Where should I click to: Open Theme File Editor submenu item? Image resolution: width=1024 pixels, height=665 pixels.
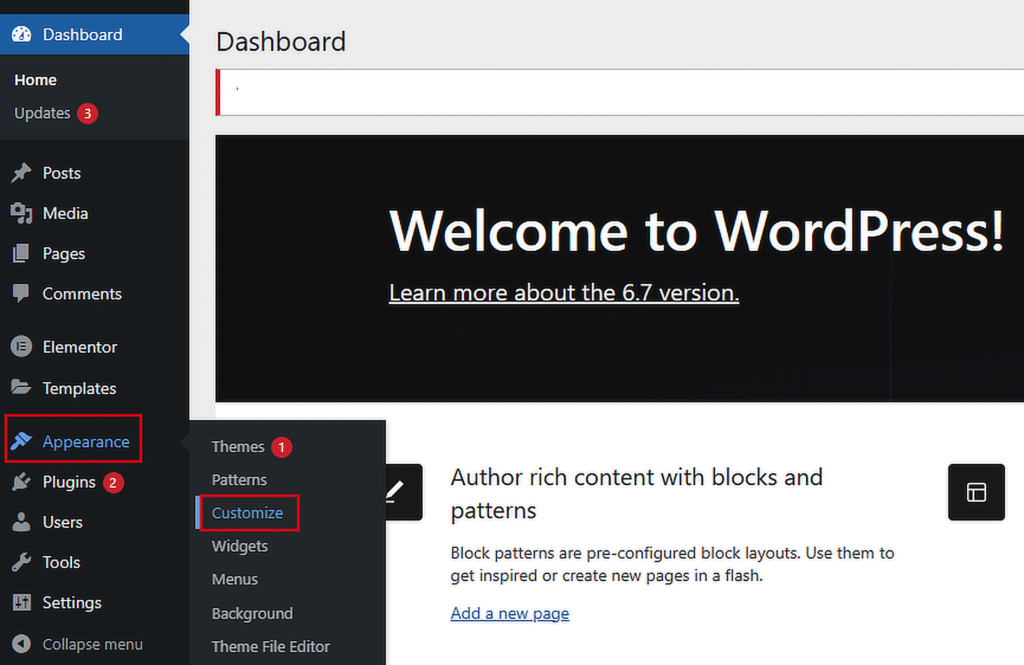270,647
